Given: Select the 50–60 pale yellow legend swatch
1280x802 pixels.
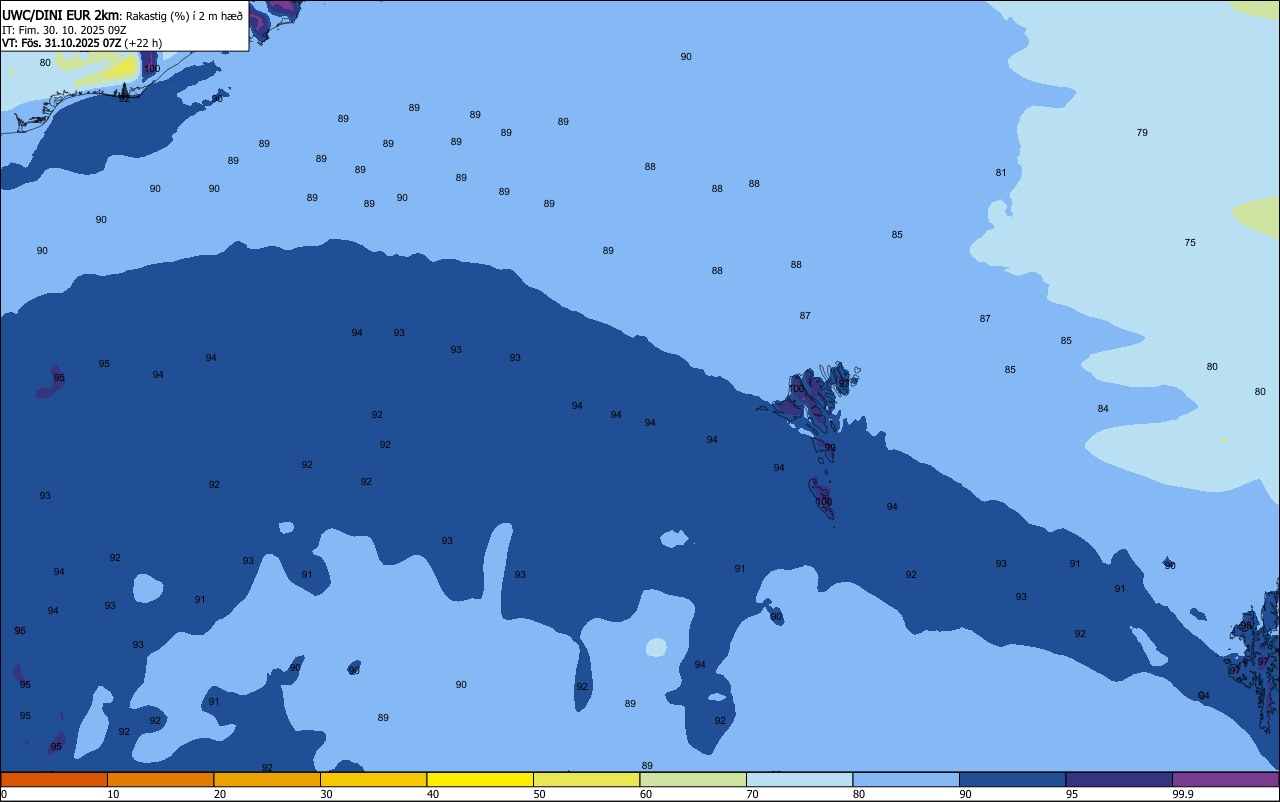Looking at the screenshot, I should 586,779.
